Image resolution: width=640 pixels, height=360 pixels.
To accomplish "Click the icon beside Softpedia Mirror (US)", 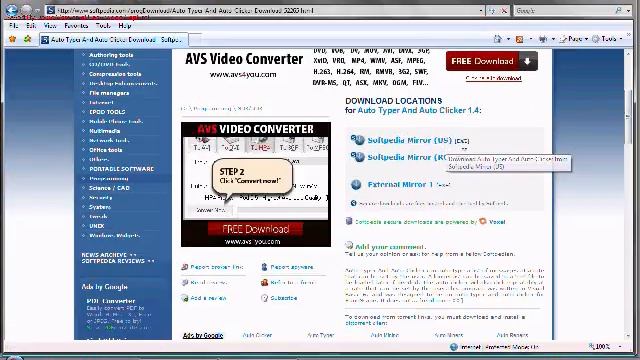I will pyautogui.click(x=358, y=140).
